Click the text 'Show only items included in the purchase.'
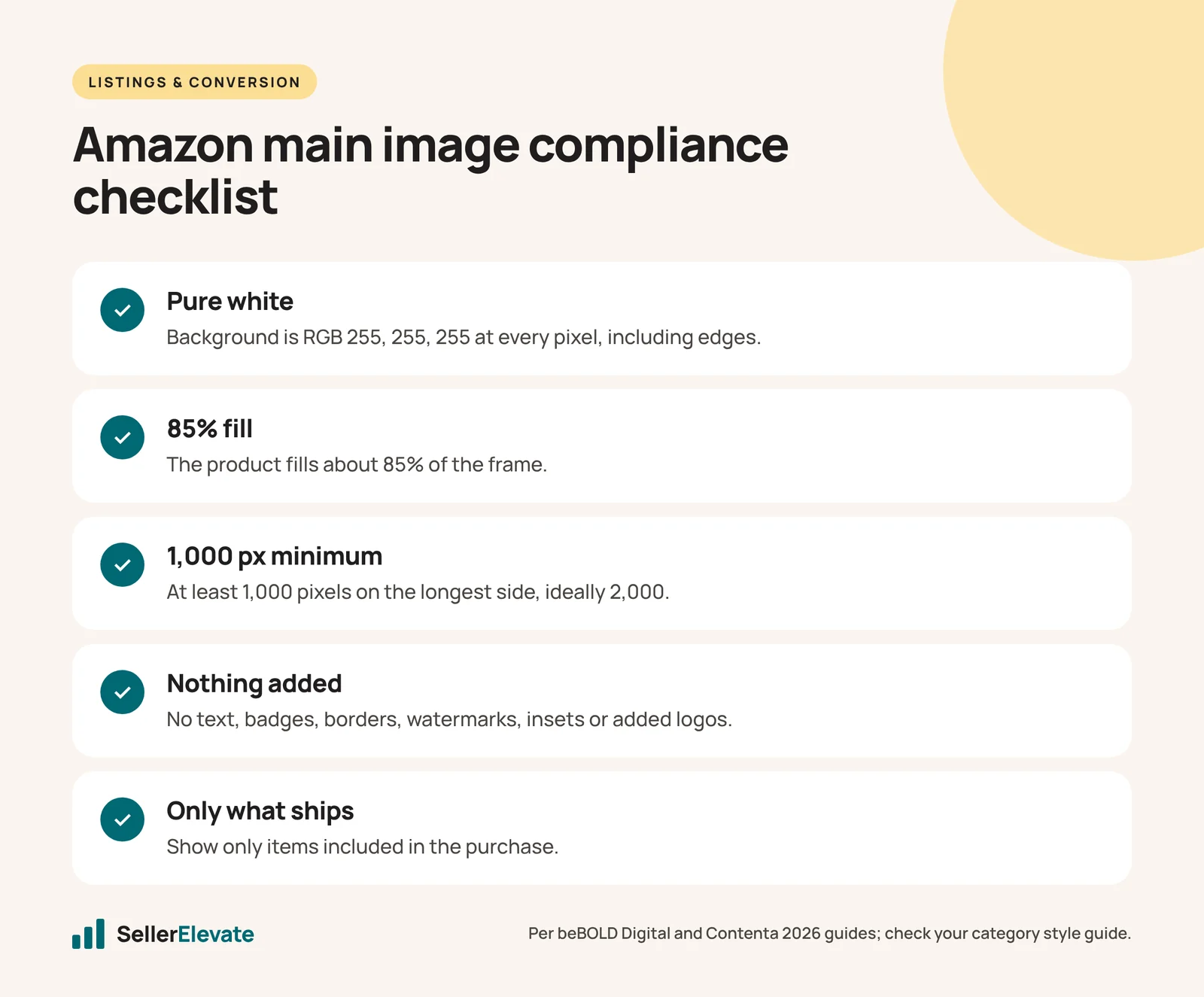 [362, 847]
